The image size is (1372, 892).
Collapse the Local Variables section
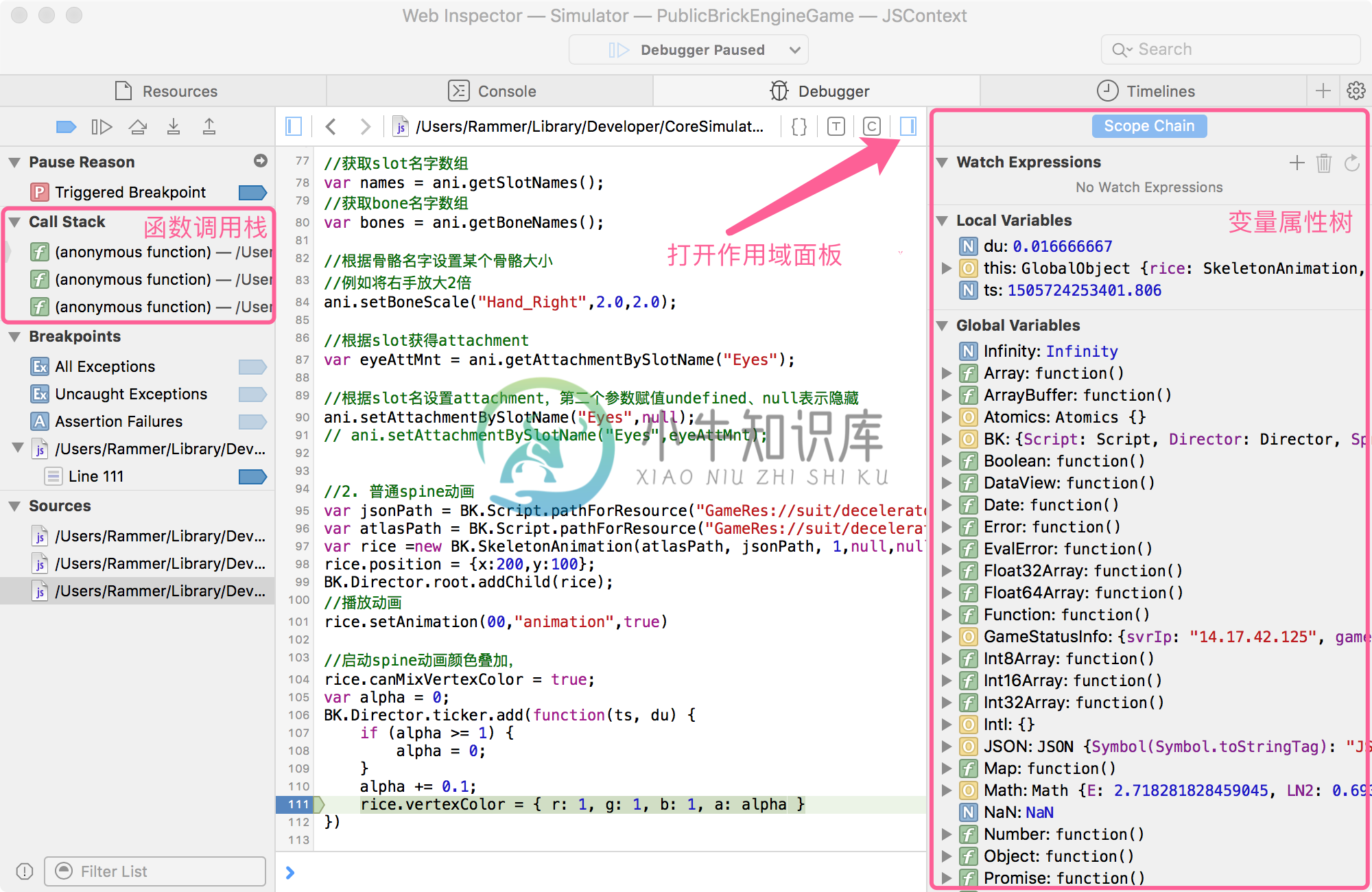click(943, 221)
